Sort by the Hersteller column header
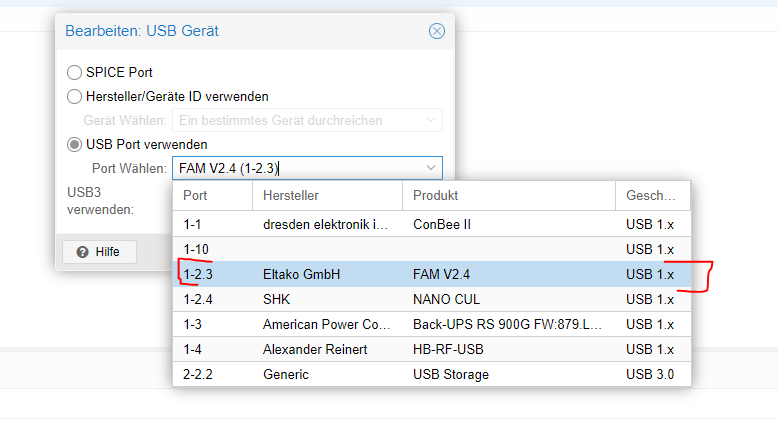 point(326,196)
